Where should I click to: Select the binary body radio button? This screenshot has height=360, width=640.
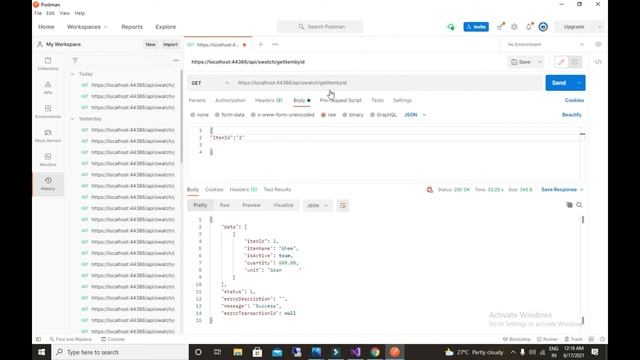344,115
